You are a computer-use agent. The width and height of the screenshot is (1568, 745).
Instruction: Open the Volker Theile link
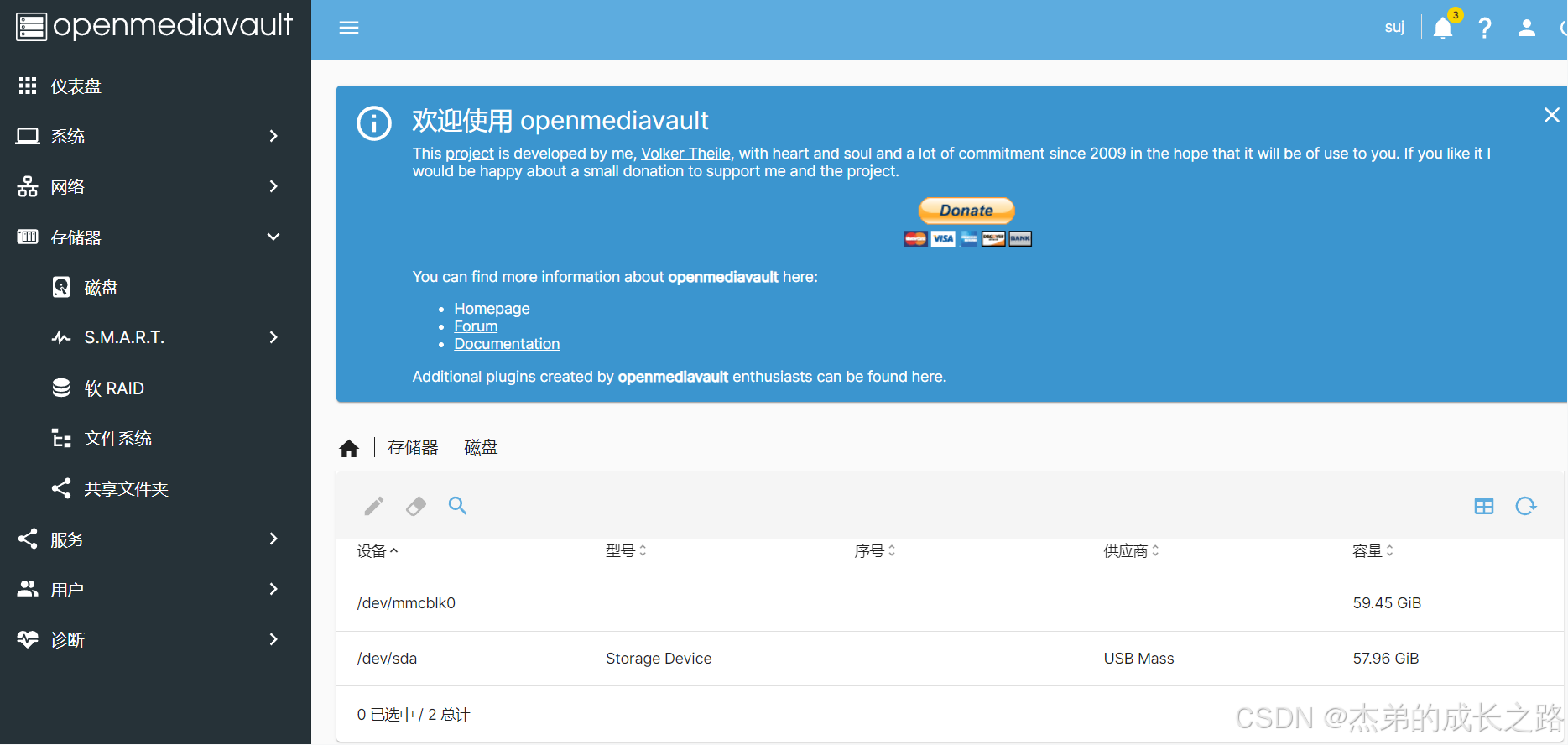click(x=685, y=154)
